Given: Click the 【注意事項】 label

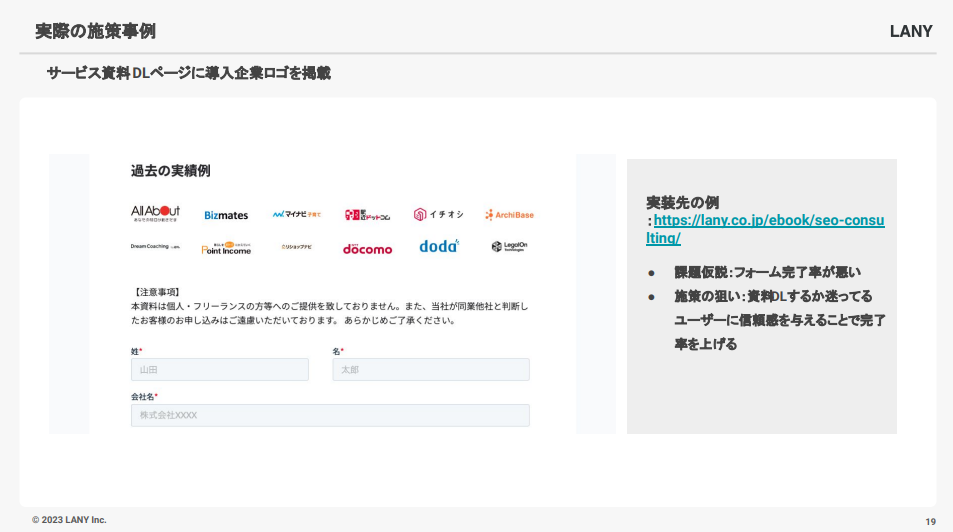Looking at the screenshot, I should (x=157, y=292).
